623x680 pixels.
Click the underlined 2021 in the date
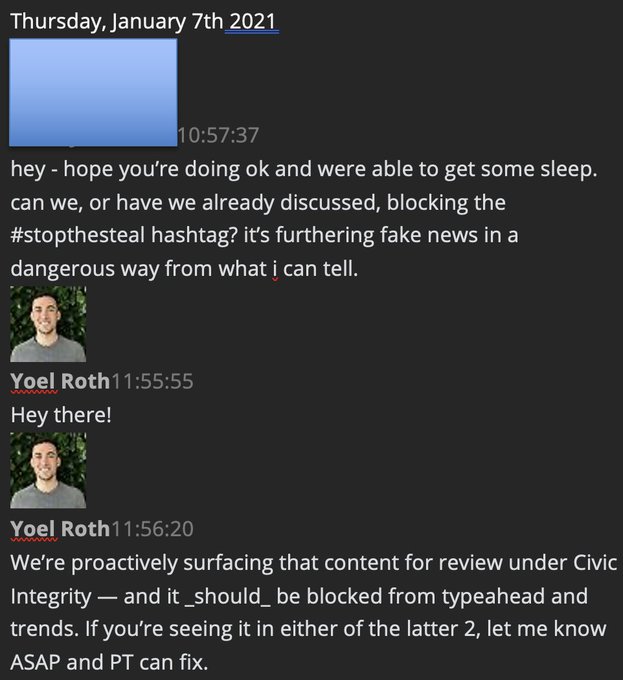(x=252, y=22)
